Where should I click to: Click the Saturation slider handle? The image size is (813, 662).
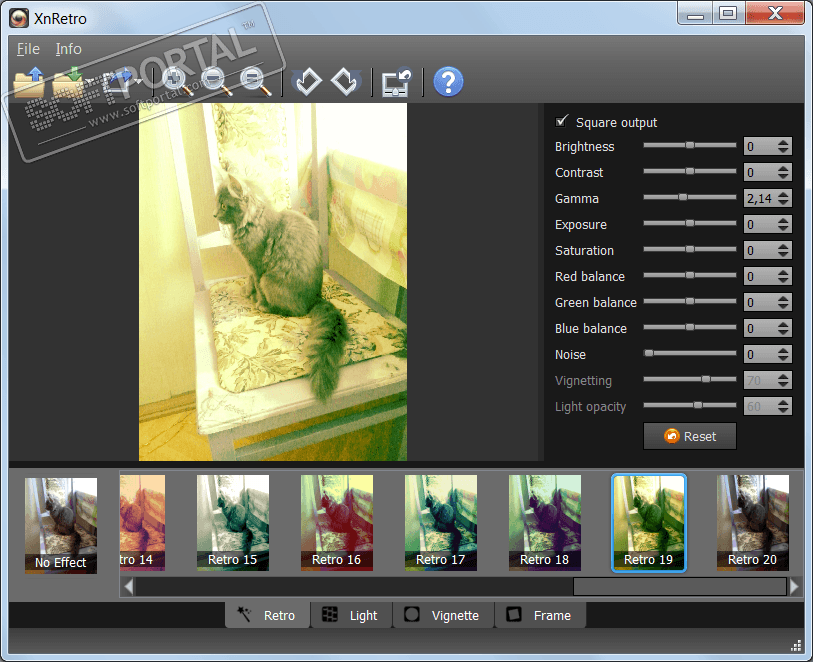pos(690,249)
